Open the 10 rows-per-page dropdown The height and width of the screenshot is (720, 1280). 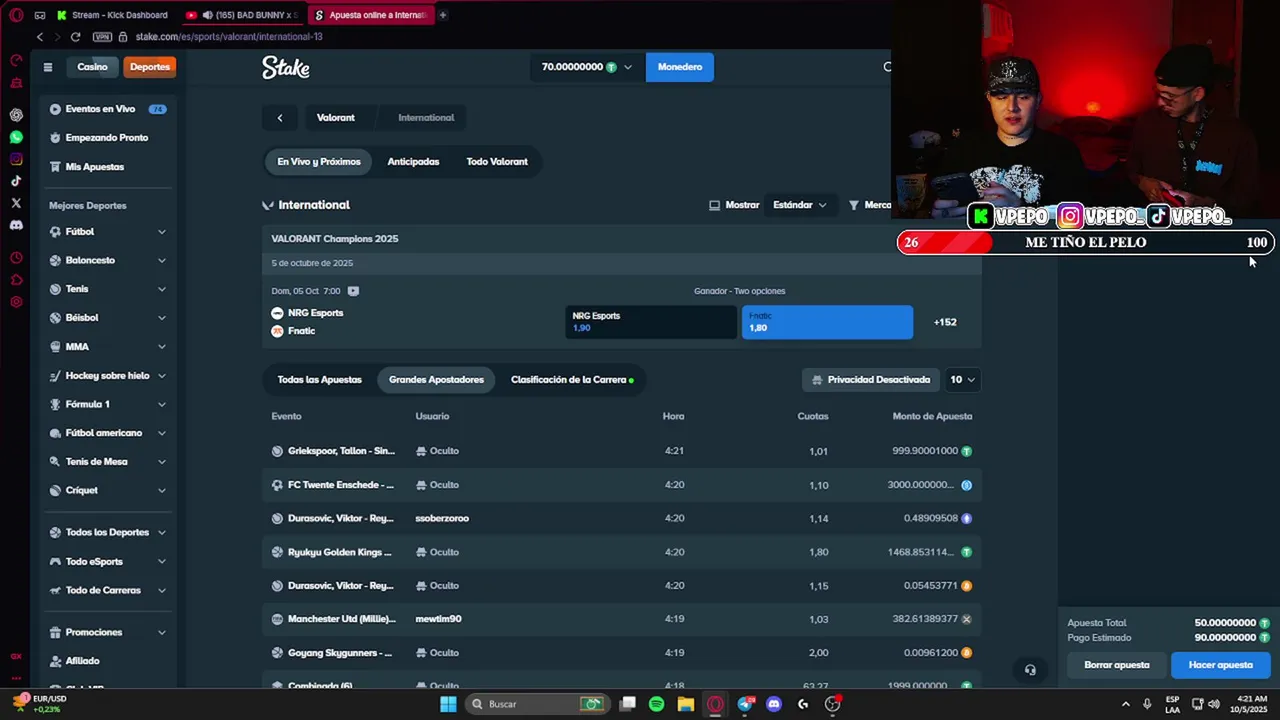(x=962, y=380)
